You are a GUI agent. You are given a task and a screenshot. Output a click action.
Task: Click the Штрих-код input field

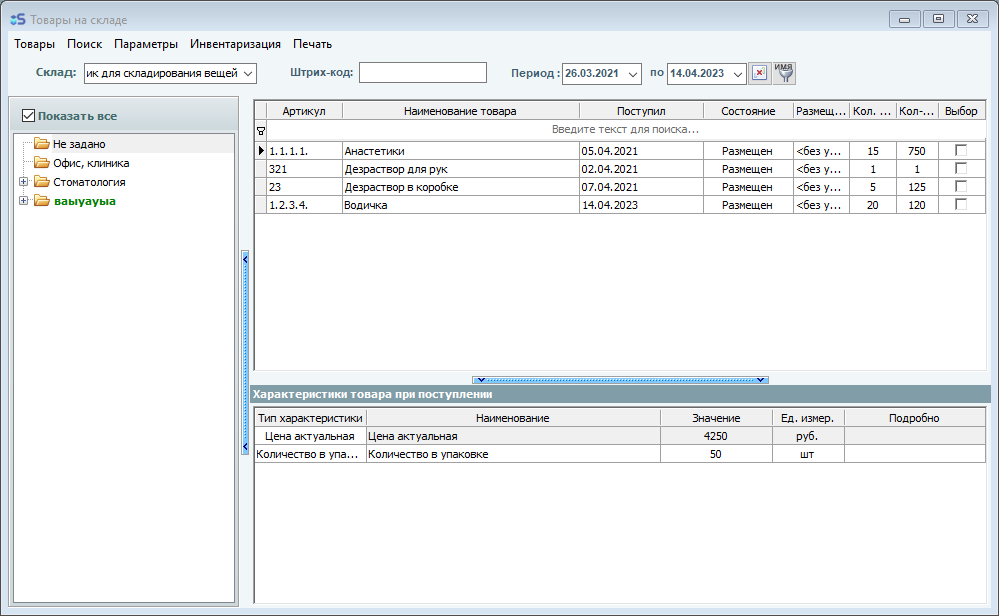422,73
